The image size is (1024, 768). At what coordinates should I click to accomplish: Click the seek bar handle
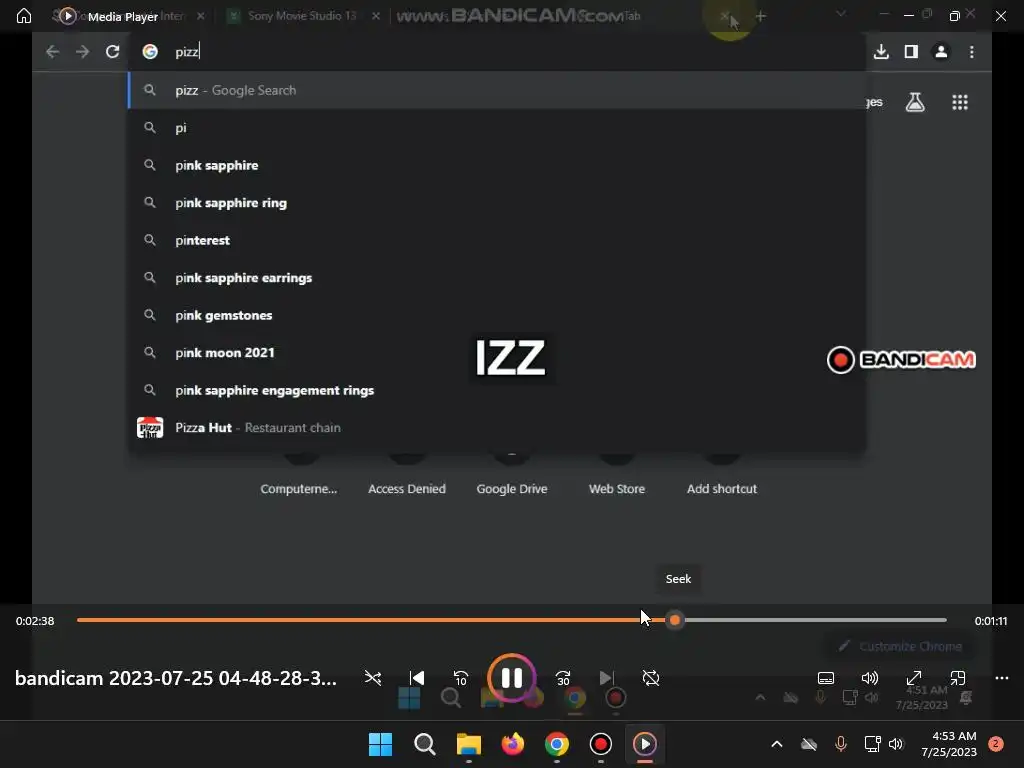675,620
